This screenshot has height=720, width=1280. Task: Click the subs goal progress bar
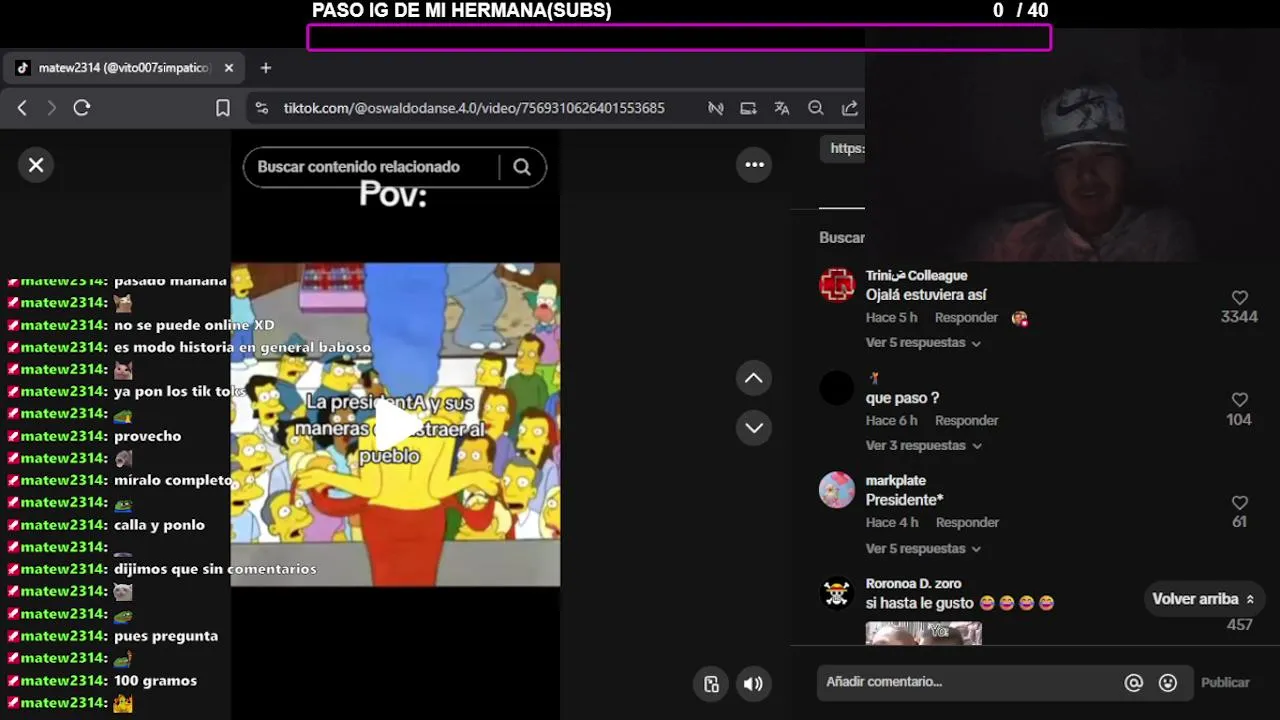(x=679, y=38)
